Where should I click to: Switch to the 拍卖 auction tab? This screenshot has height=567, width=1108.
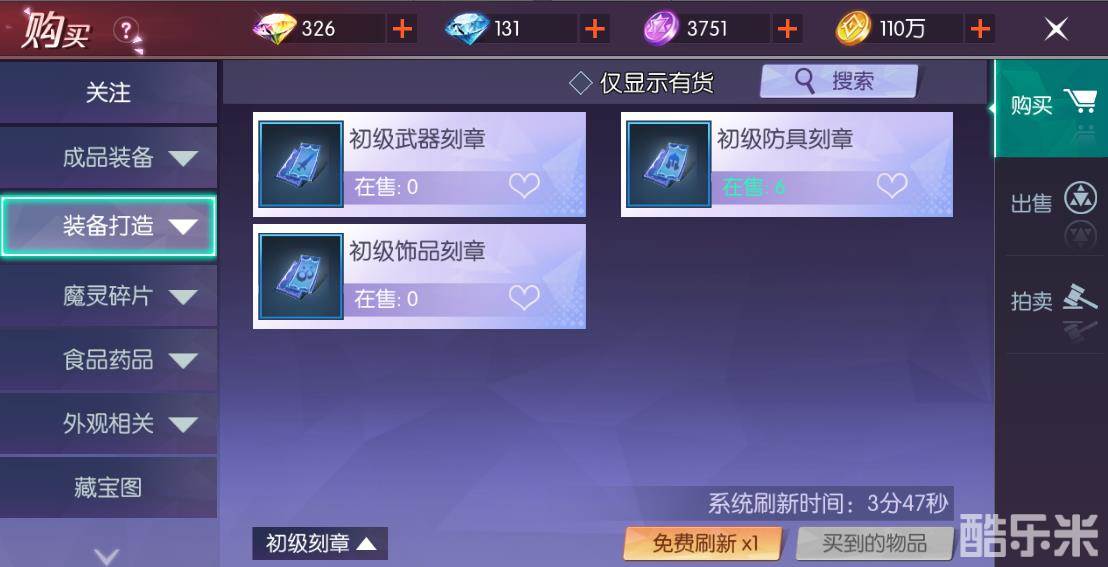(x=1051, y=303)
